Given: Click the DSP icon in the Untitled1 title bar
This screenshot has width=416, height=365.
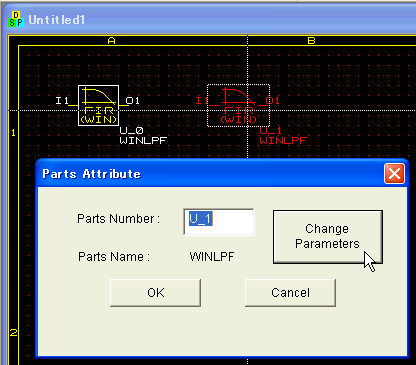Looking at the screenshot, I should [16, 19].
